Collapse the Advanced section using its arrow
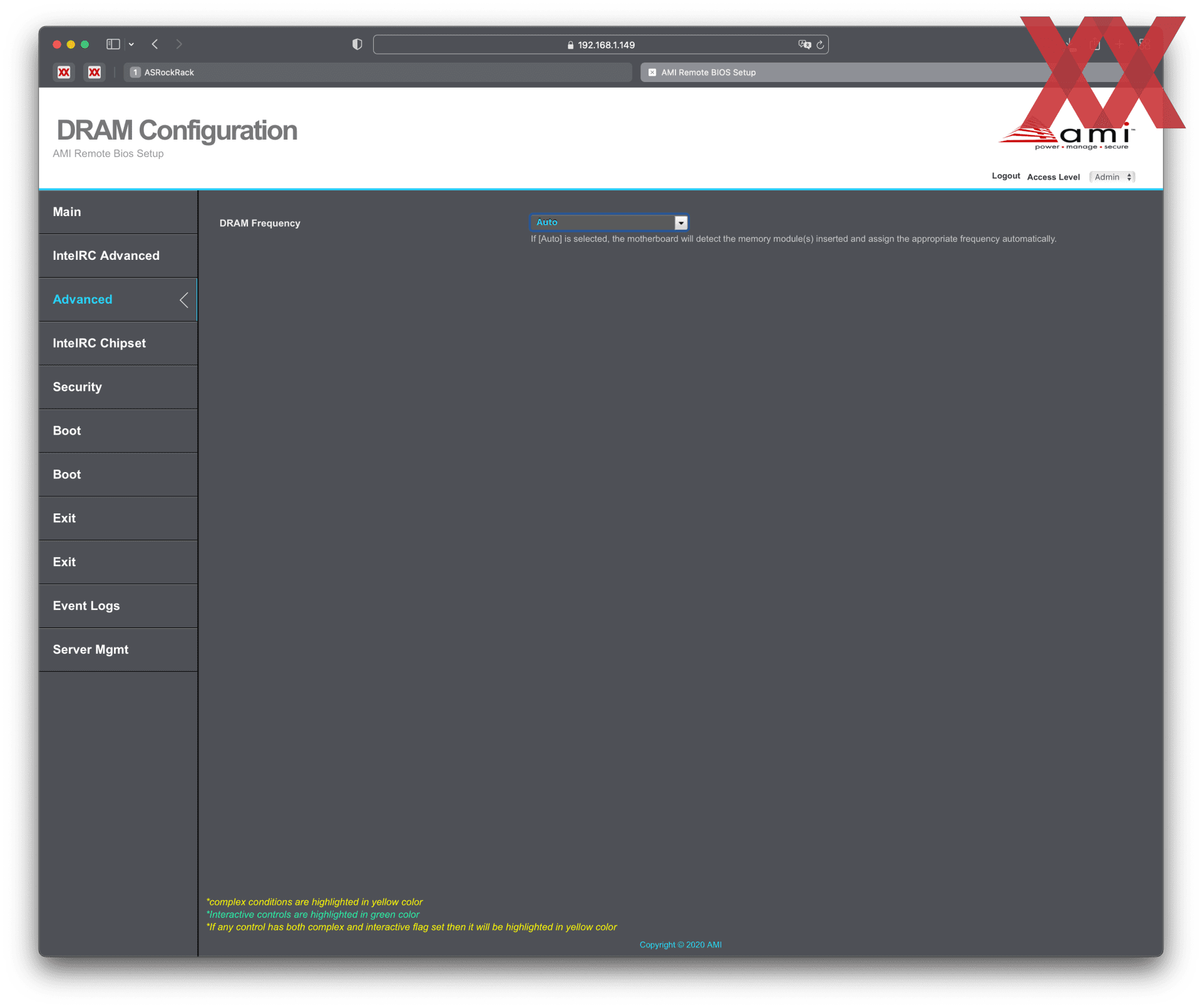Viewport: 1202px width, 1008px height. coord(184,300)
